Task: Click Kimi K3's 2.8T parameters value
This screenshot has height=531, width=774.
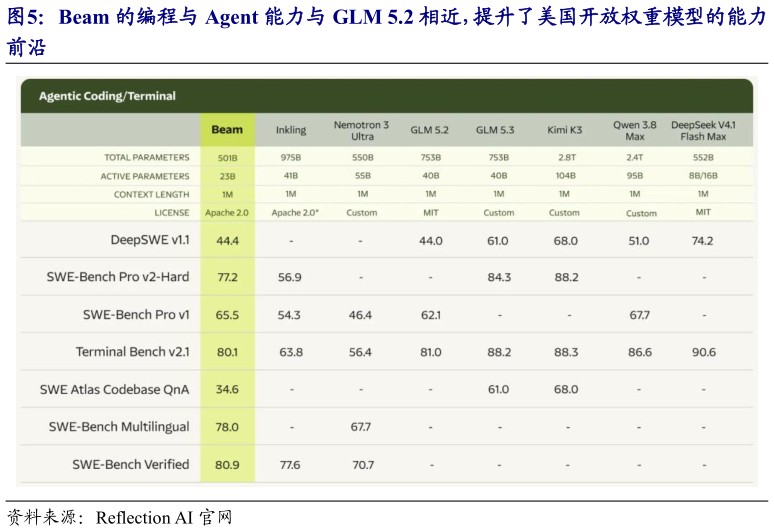Action: tap(567, 157)
